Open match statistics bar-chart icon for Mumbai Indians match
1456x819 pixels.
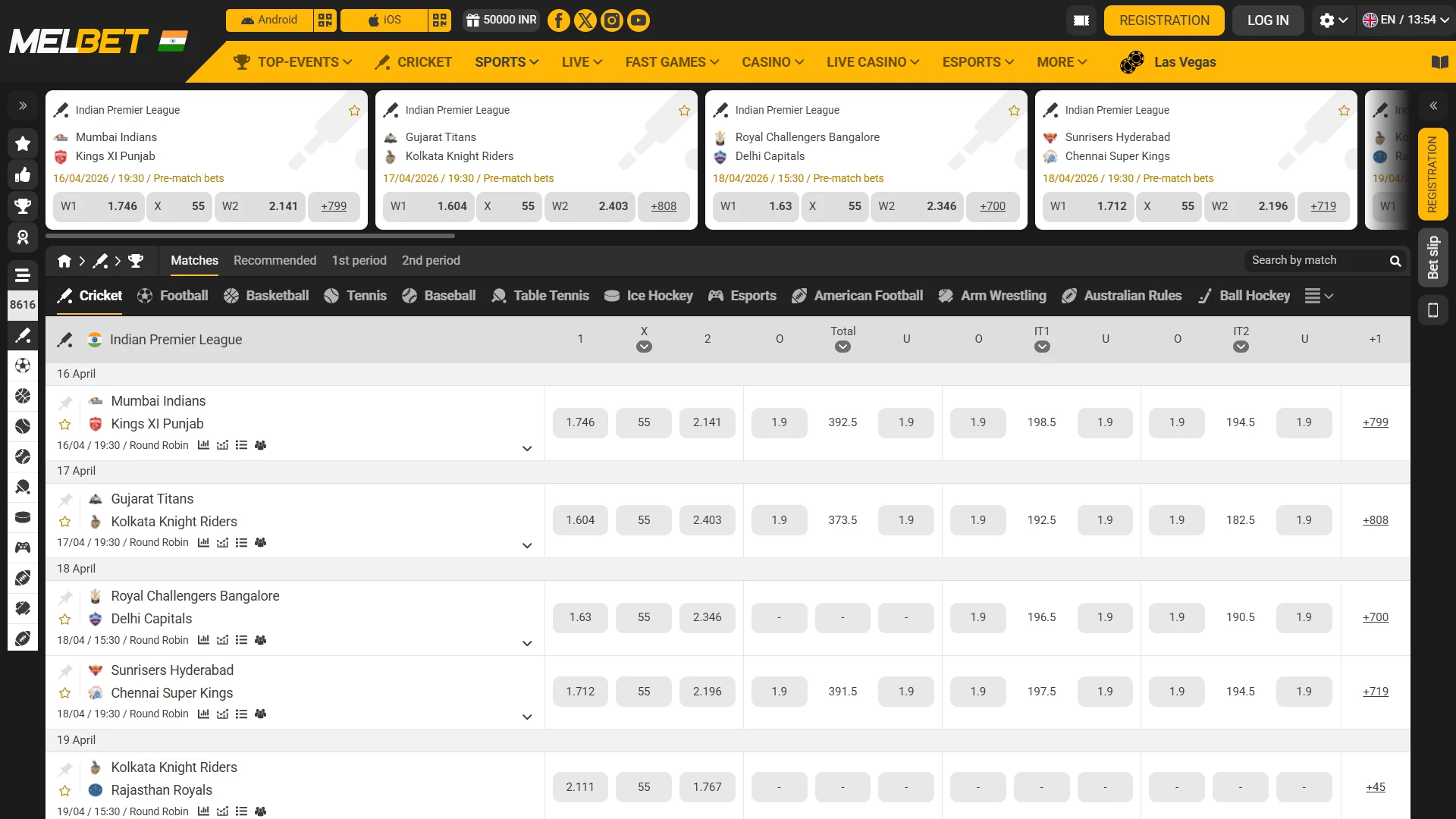pos(203,444)
